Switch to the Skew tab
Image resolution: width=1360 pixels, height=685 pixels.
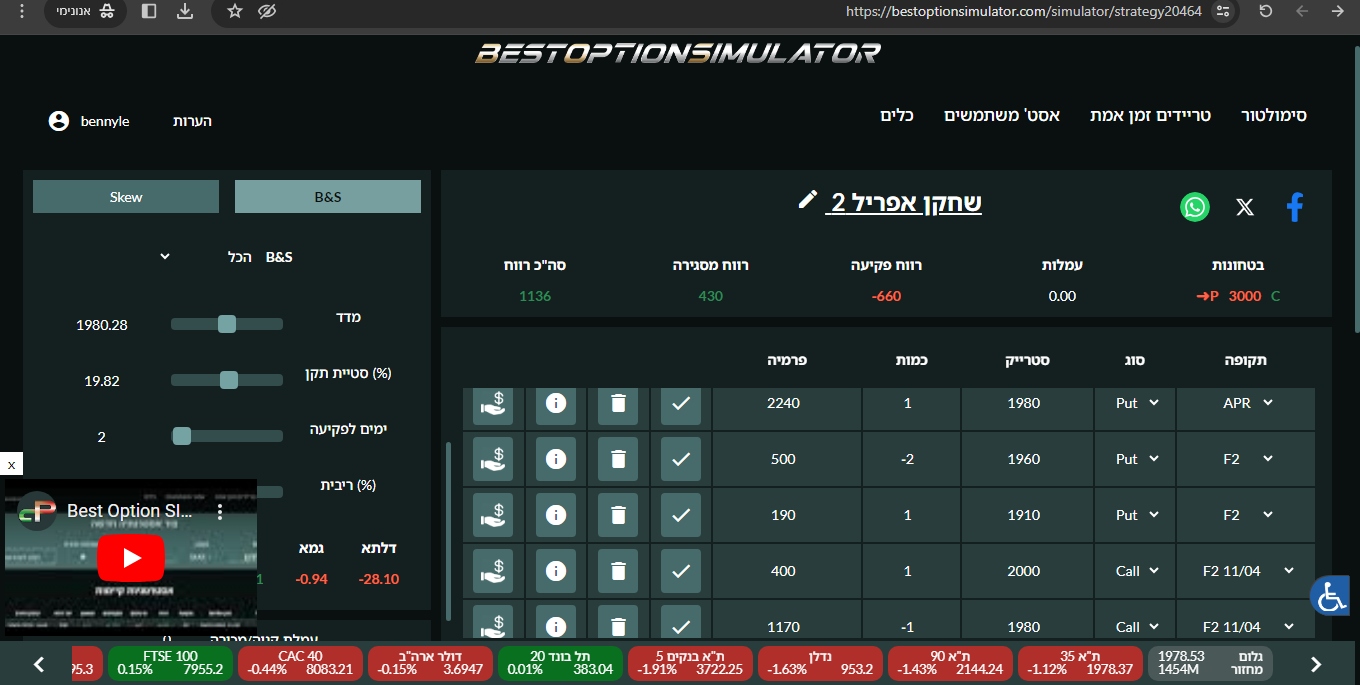(x=126, y=197)
